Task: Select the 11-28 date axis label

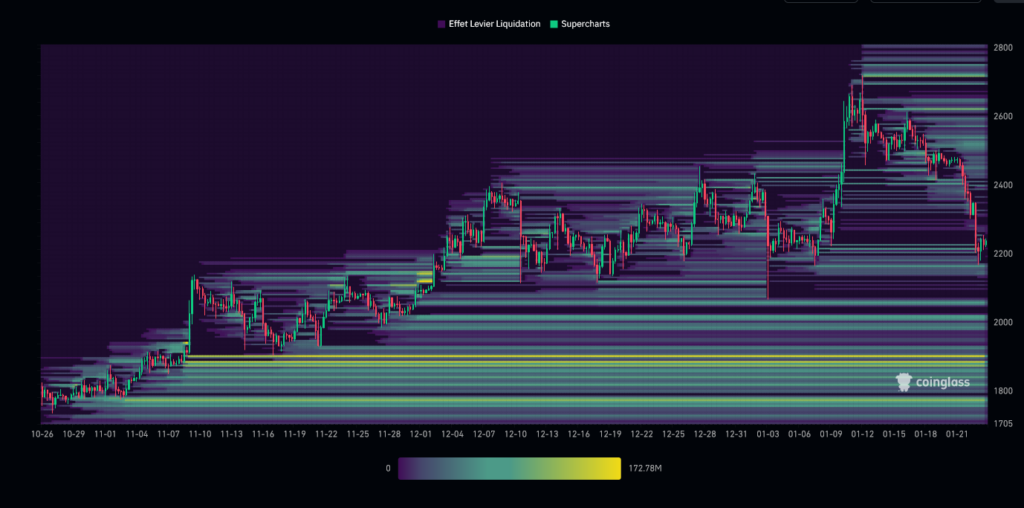Action: pos(389,434)
